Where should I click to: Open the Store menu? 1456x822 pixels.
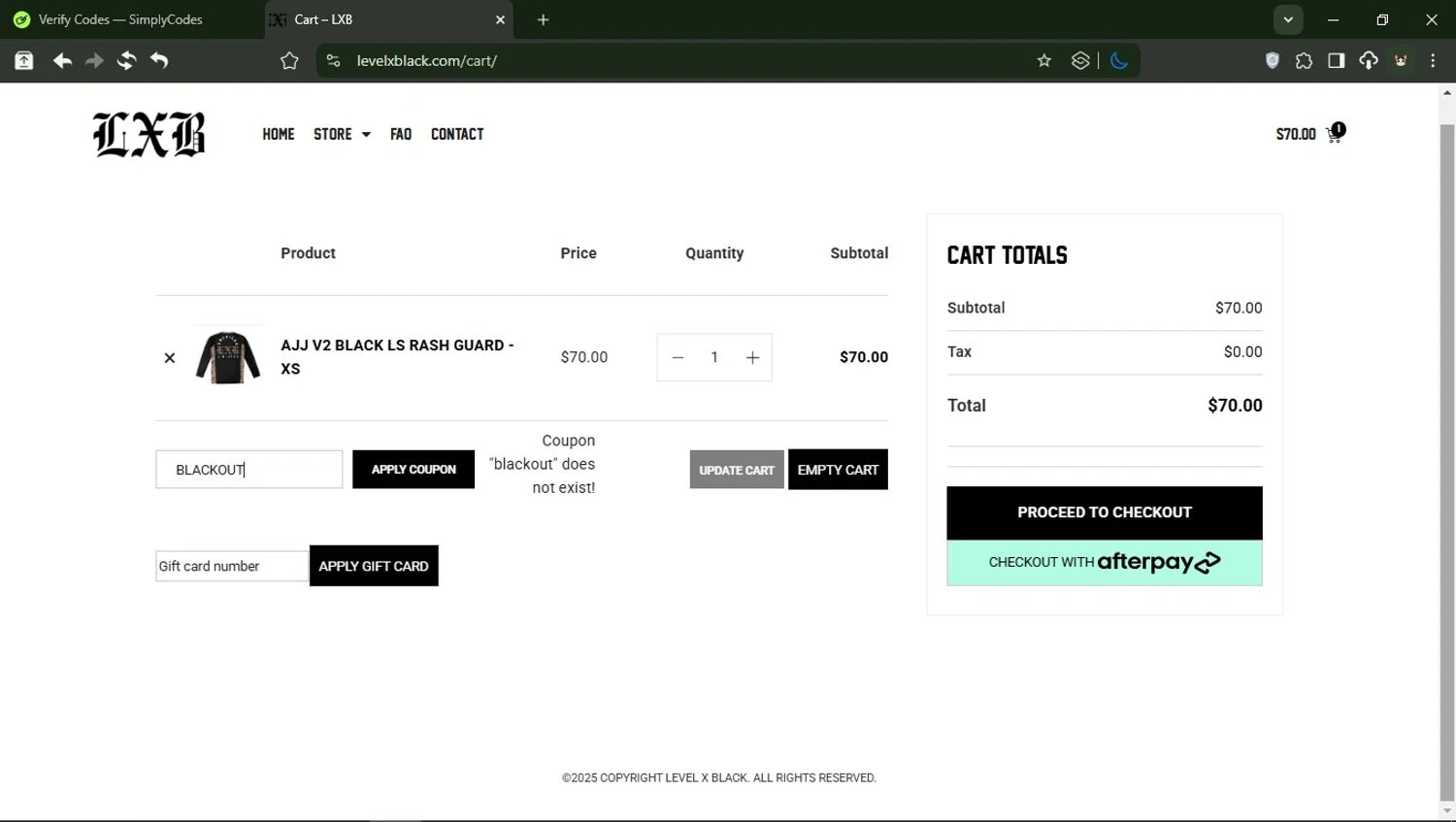(333, 134)
